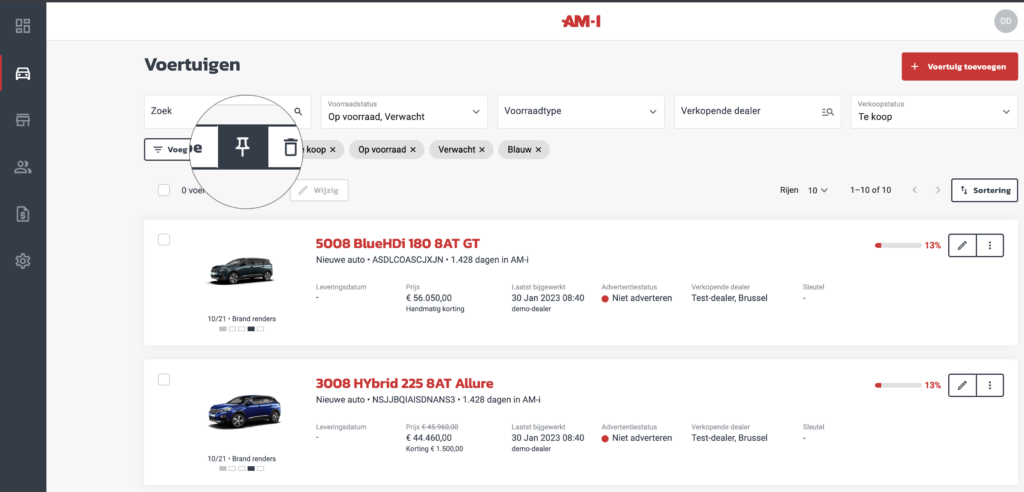Tick the select-all vehicles checkbox

(x=164, y=190)
